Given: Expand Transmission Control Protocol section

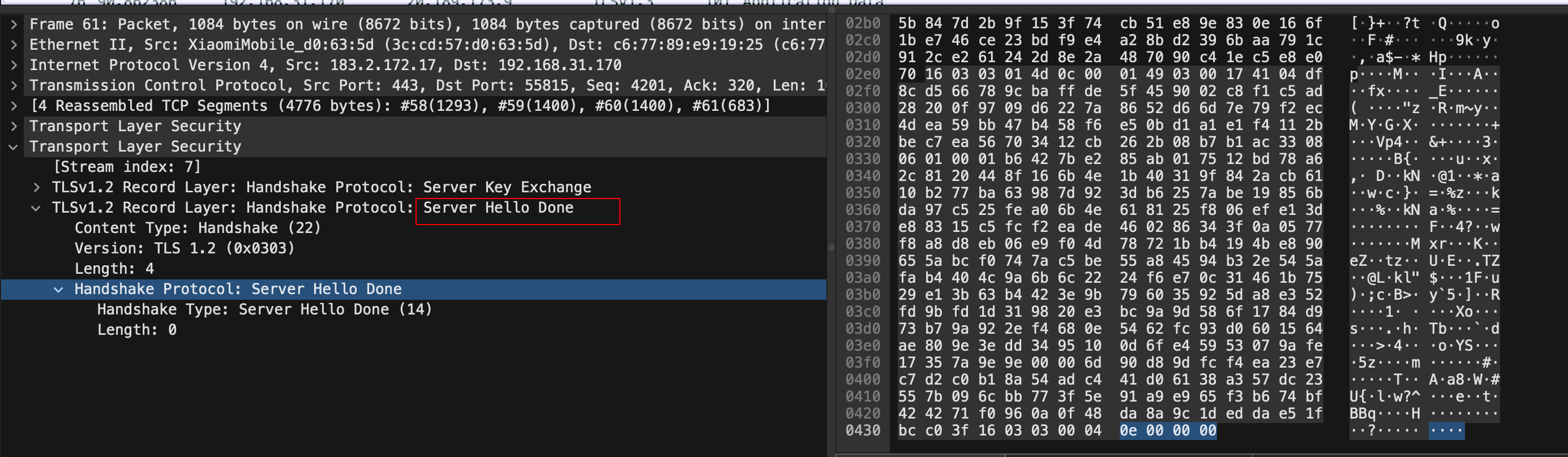Looking at the screenshot, I should (x=14, y=85).
